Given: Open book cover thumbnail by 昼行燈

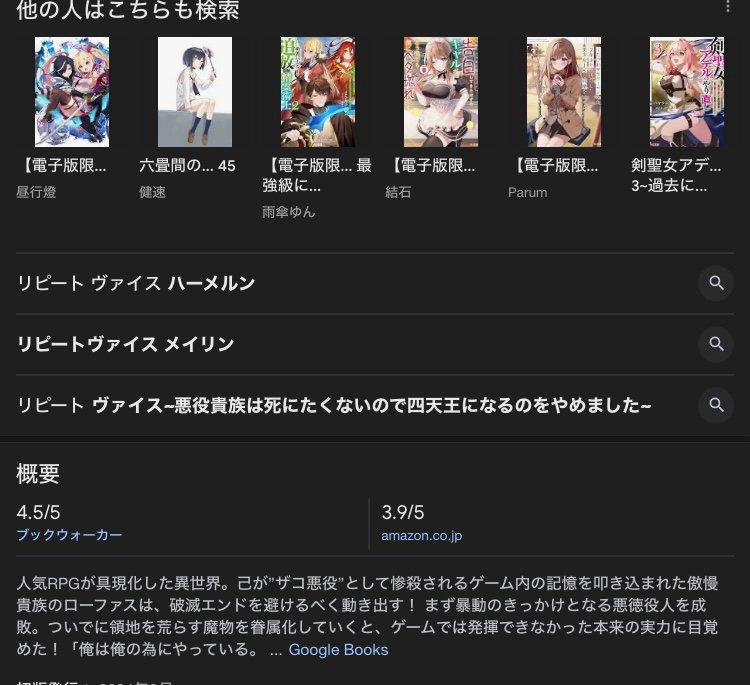Looking at the screenshot, I should click(x=72, y=92).
